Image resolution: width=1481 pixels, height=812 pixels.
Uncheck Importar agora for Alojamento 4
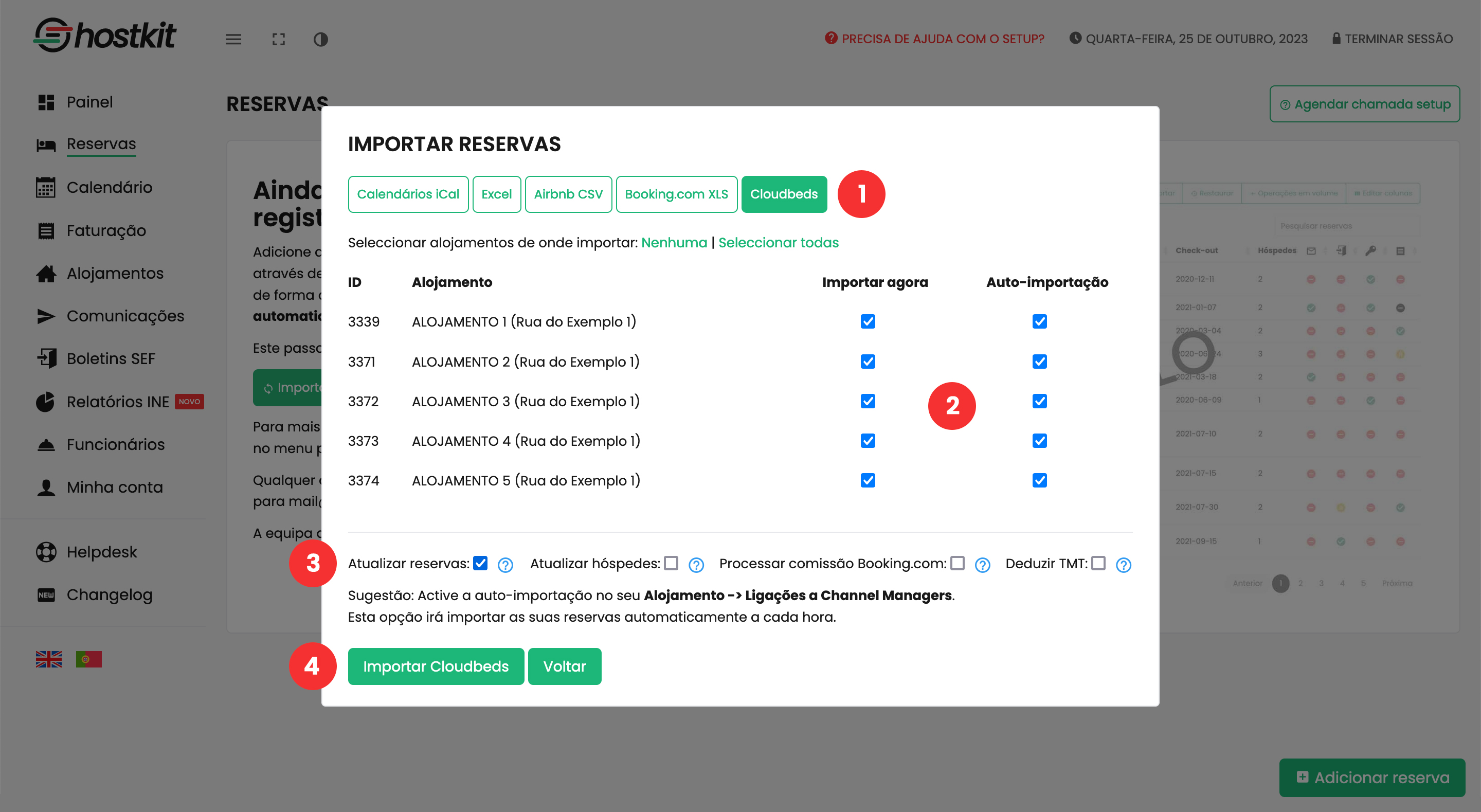[868, 441]
